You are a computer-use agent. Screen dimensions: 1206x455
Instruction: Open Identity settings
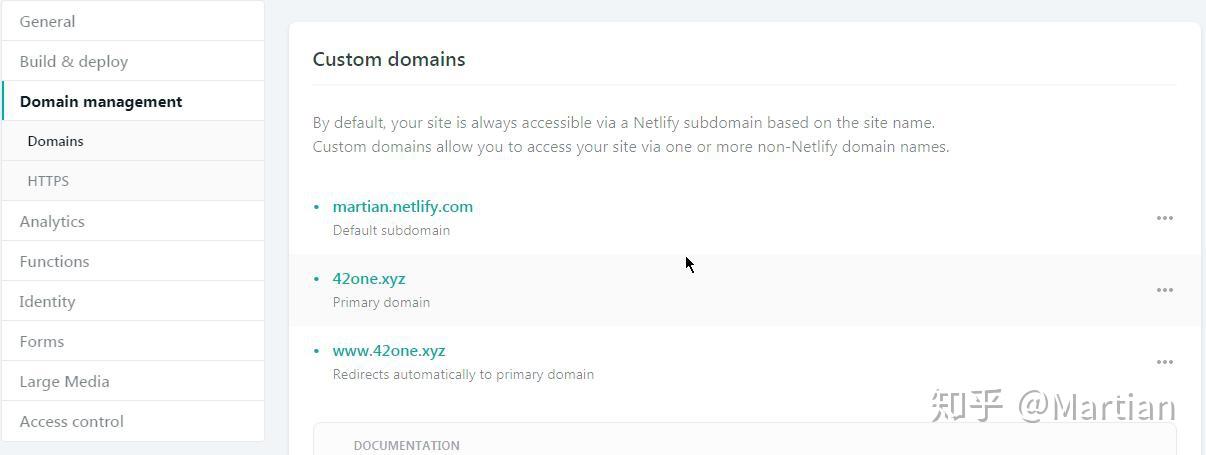click(x=47, y=301)
